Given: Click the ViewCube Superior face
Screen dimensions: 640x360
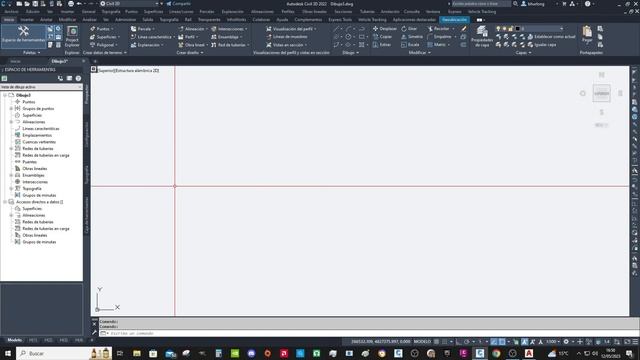Looking at the screenshot, I should point(602,93).
